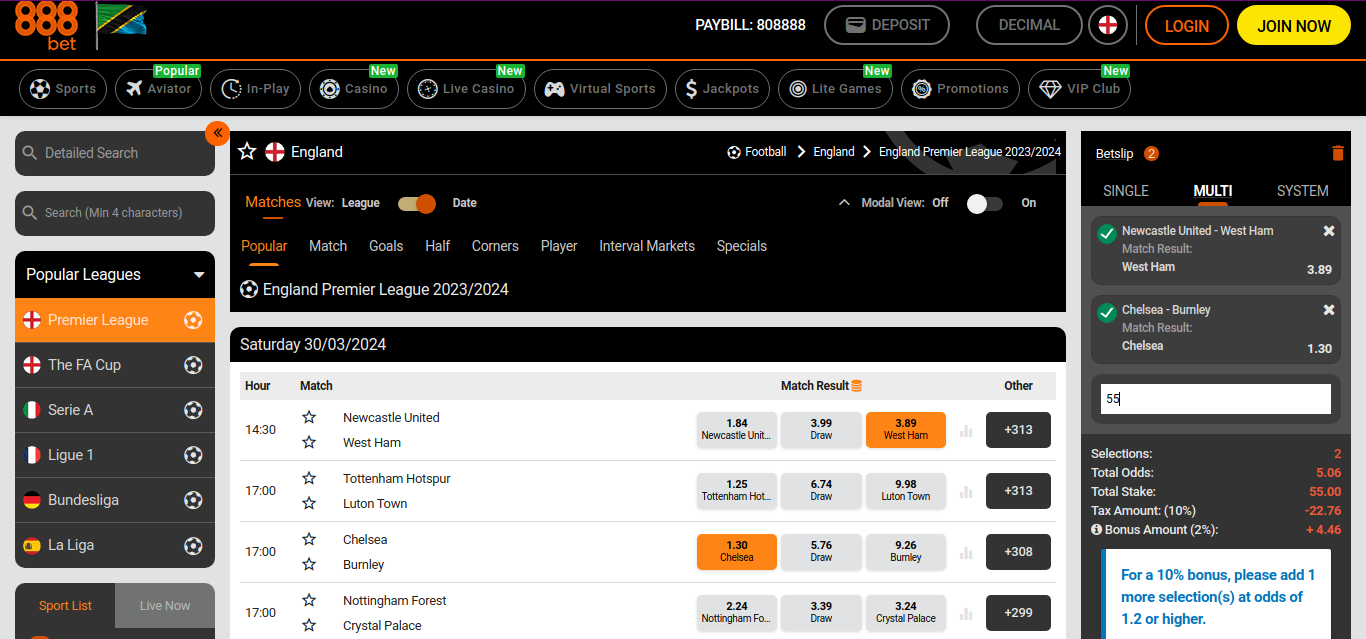Click the Bonus Amount info icon
The width and height of the screenshot is (1366, 639).
tap(1096, 529)
